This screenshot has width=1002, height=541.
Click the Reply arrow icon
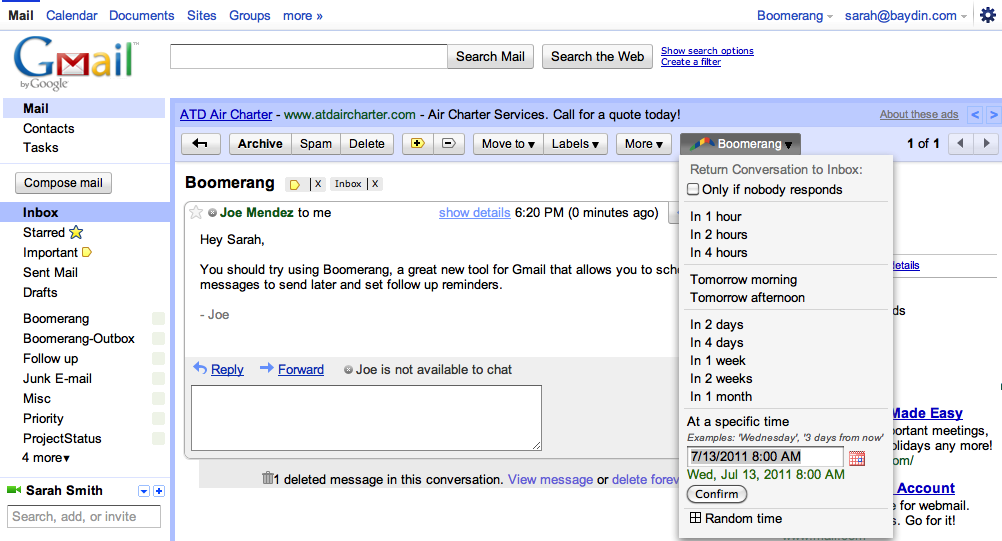(200, 368)
